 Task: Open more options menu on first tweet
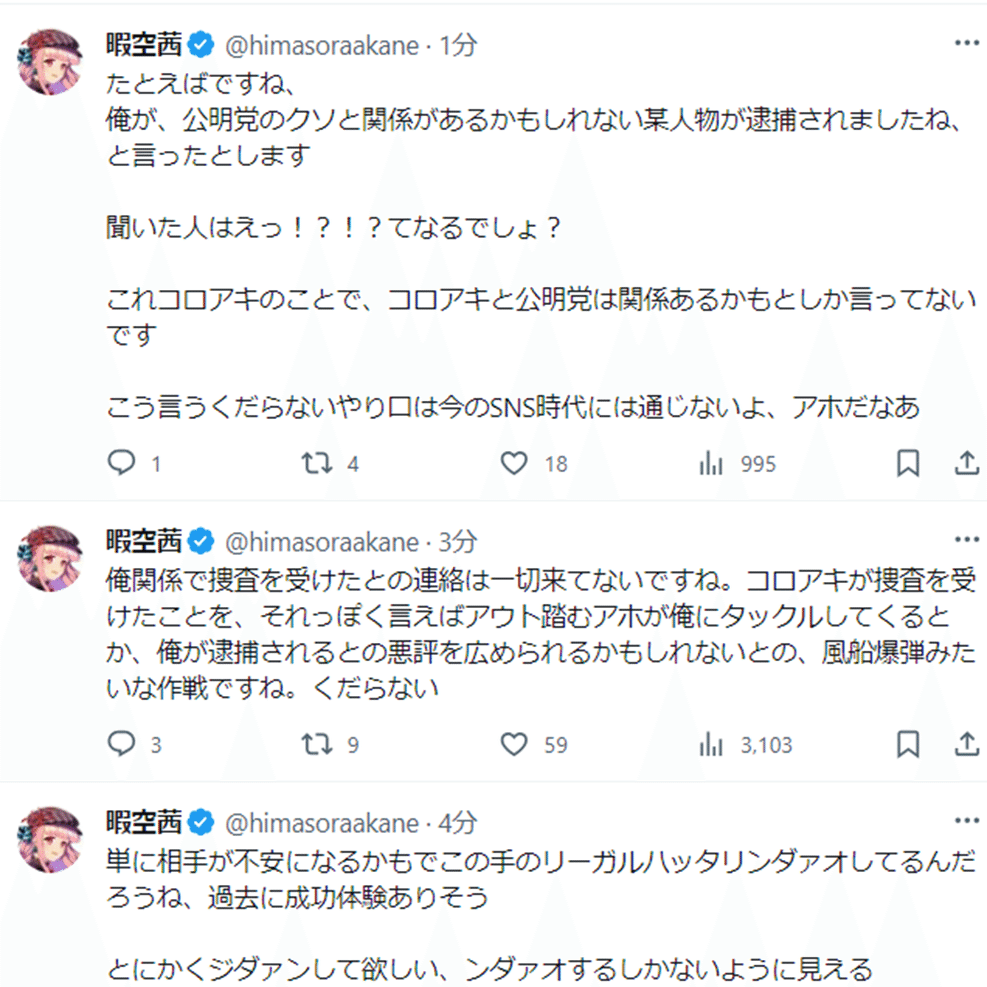point(966,44)
